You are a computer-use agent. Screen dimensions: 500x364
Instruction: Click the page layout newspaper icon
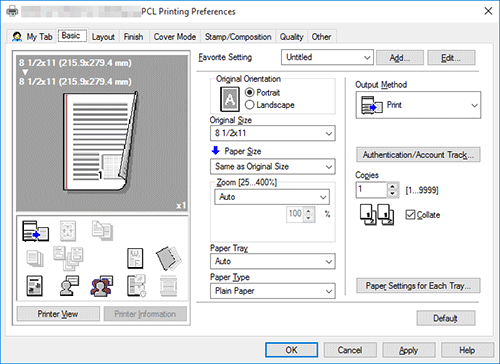point(35,286)
